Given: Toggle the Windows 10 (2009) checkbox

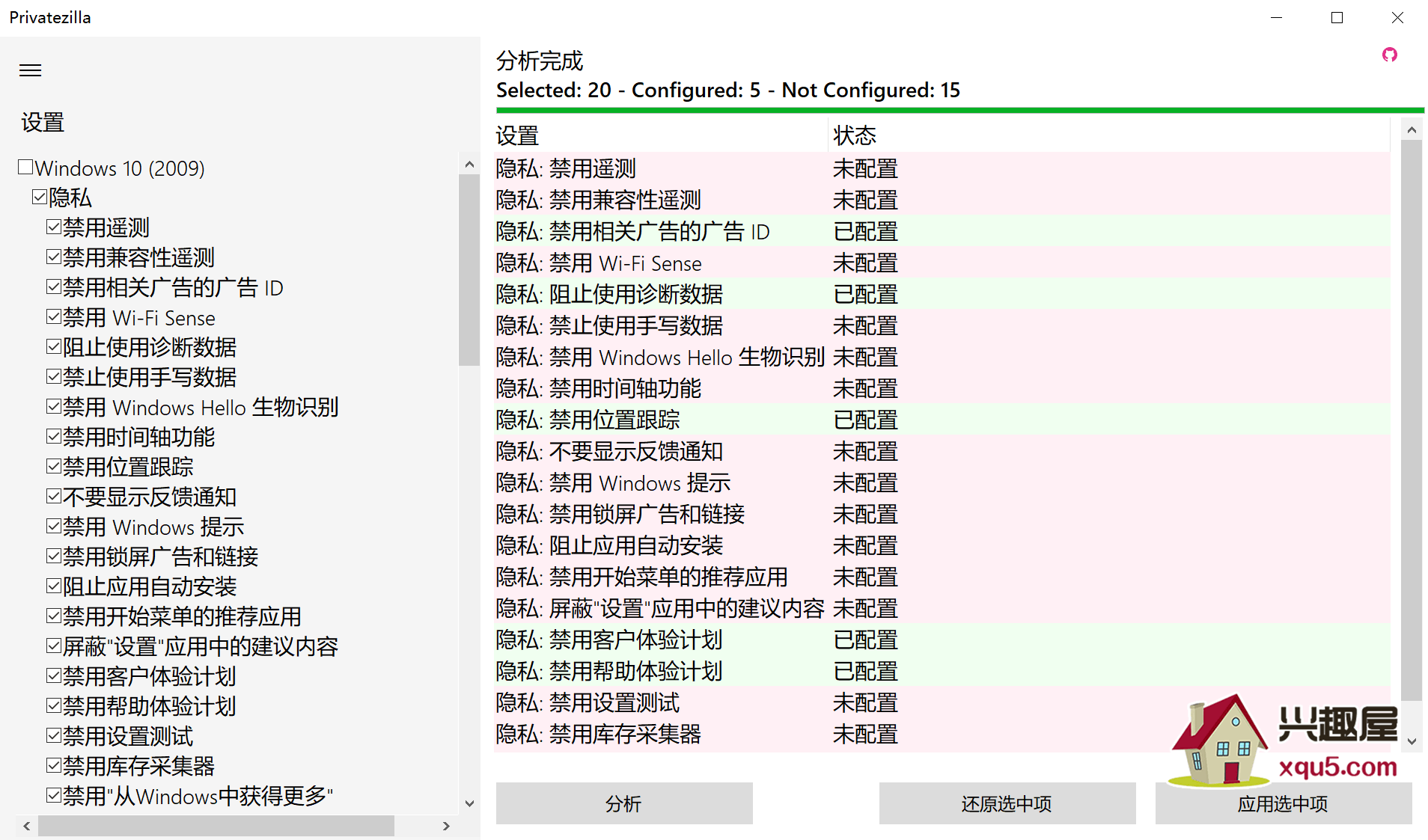Looking at the screenshot, I should [25, 167].
